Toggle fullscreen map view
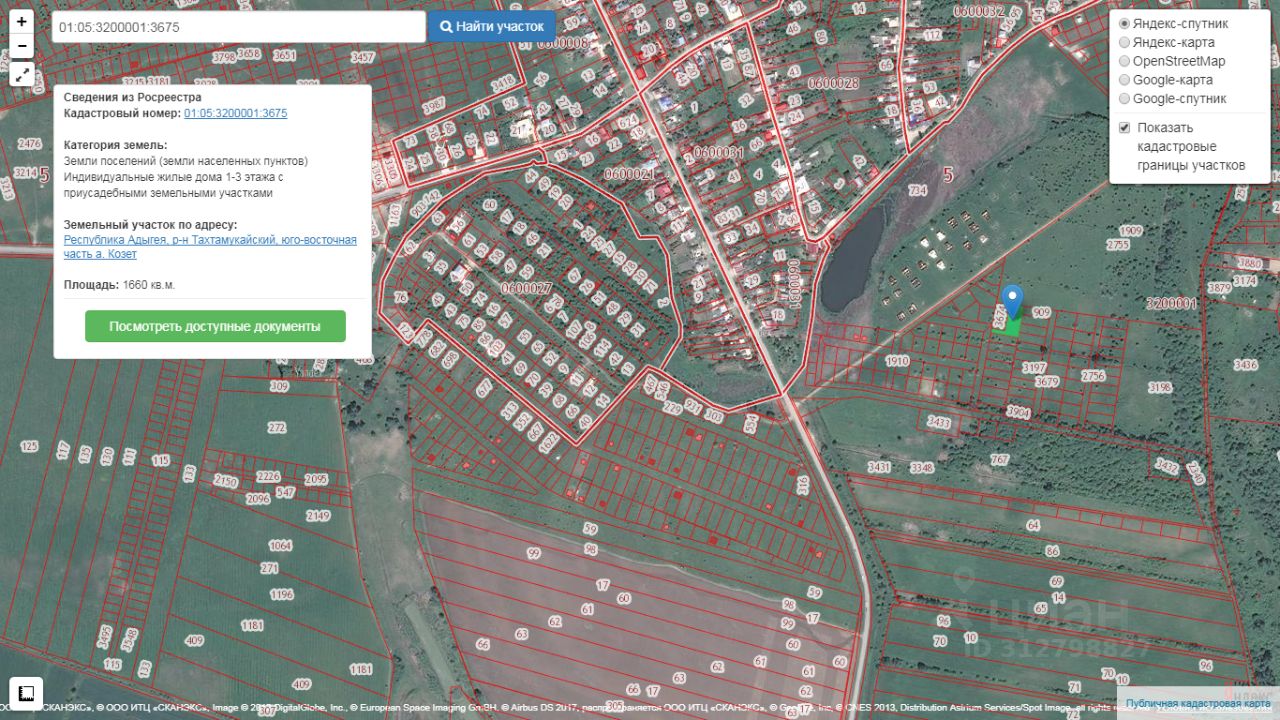 pyautogui.click(x=22, y=74)
